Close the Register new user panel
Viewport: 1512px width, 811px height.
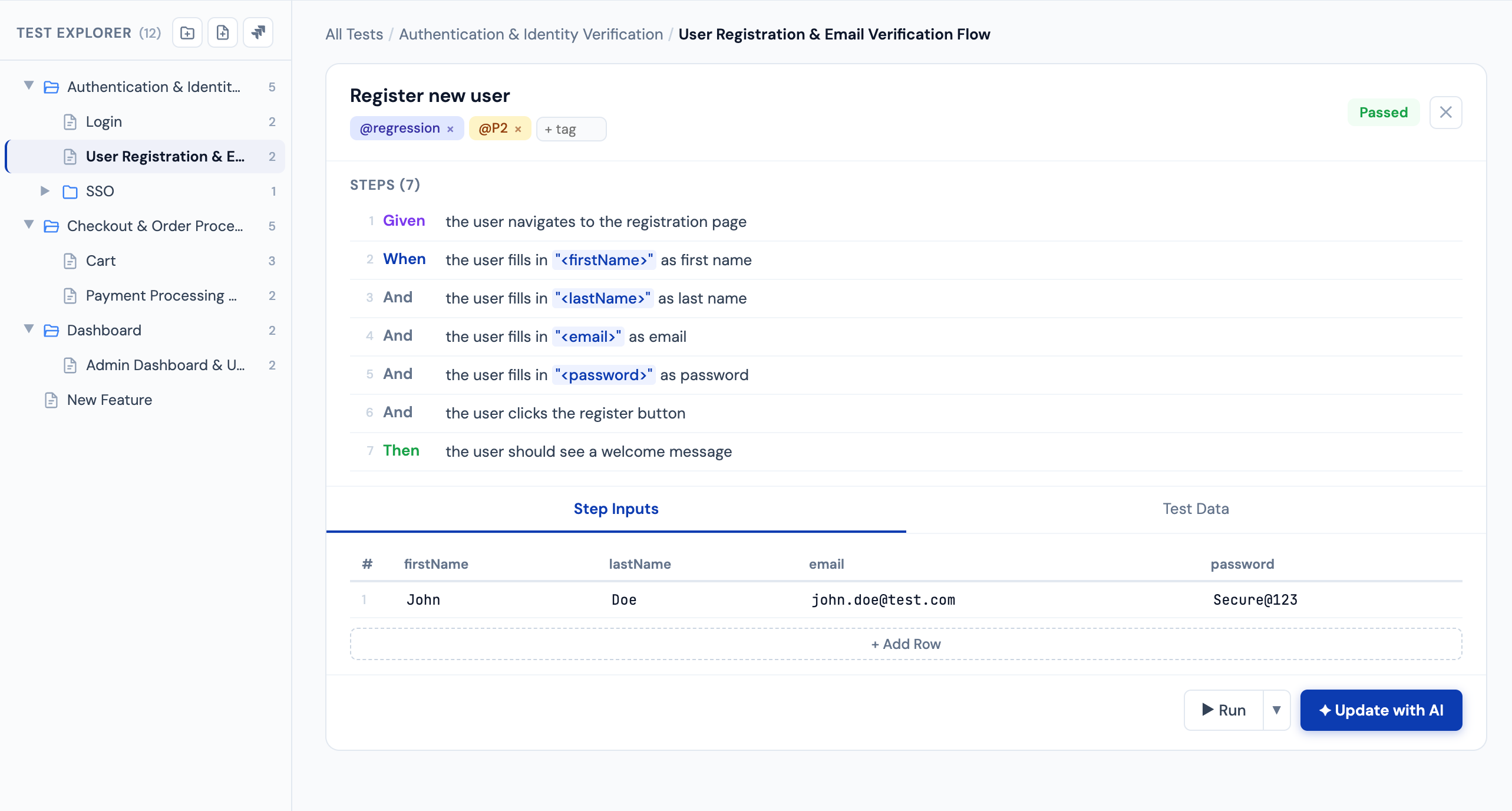click(x=1445, y=113)
